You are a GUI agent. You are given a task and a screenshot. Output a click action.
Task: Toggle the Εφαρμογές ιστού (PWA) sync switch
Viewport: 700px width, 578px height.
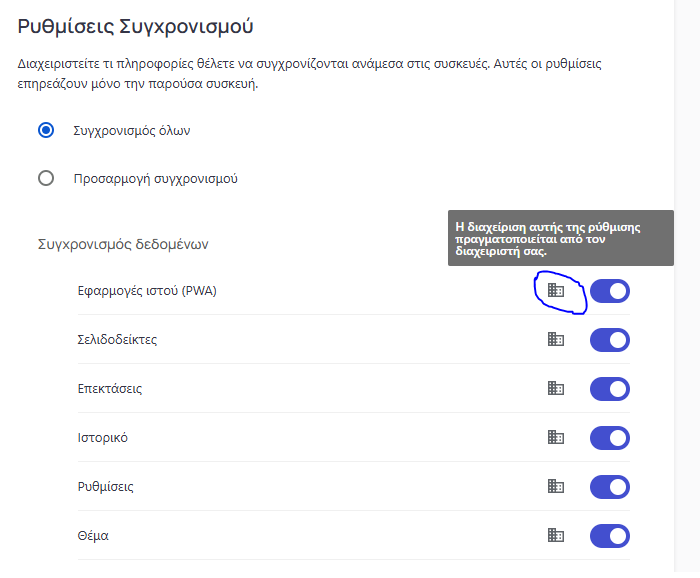tap(610, 291)
